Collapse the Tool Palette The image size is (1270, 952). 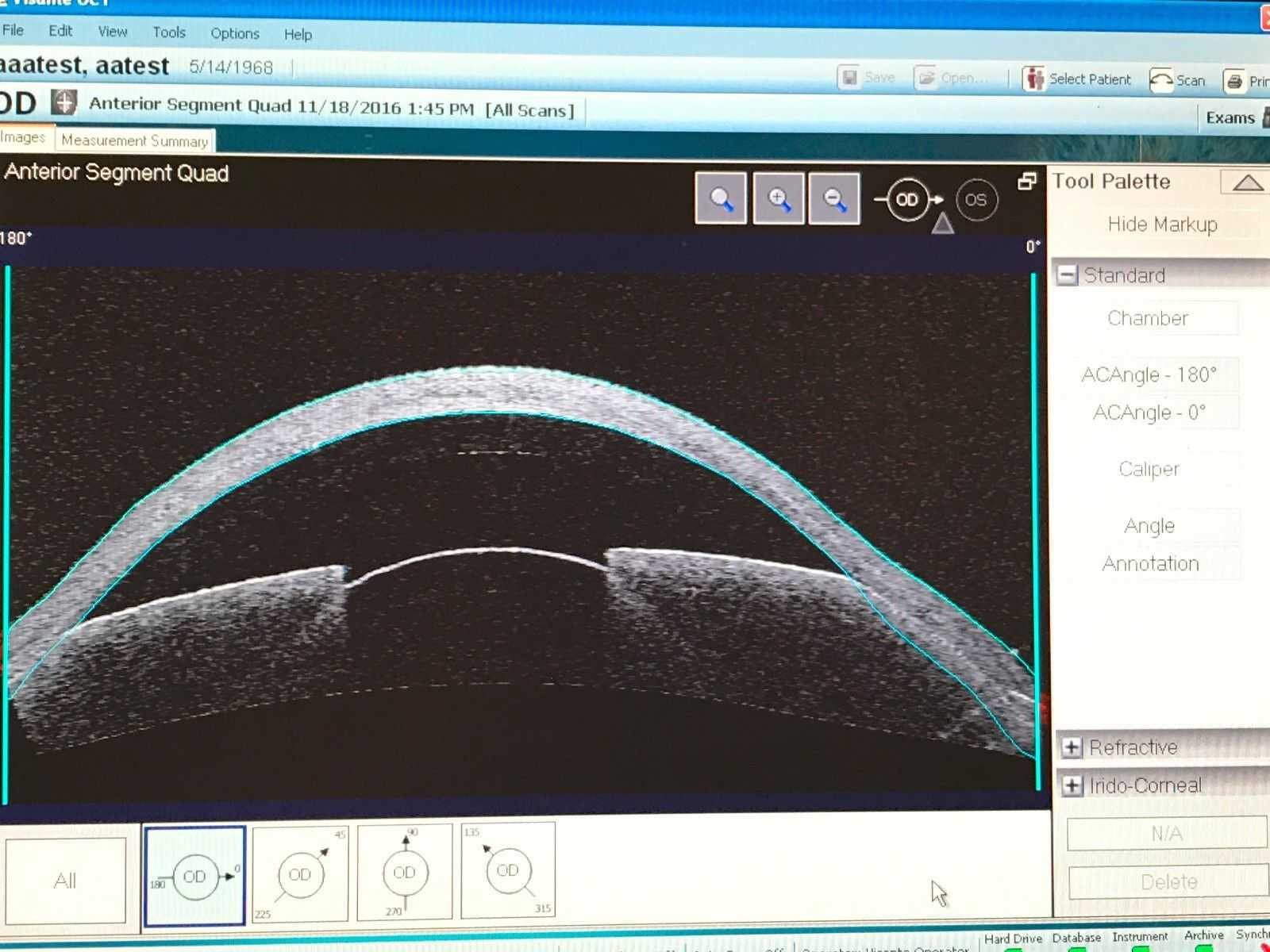1245,182
